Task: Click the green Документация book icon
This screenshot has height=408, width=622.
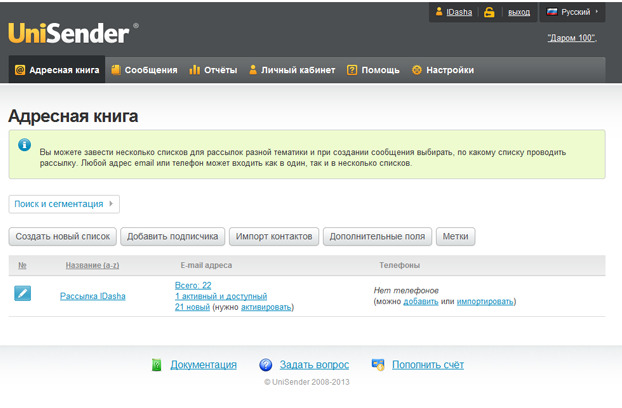Action: [157, 364]
